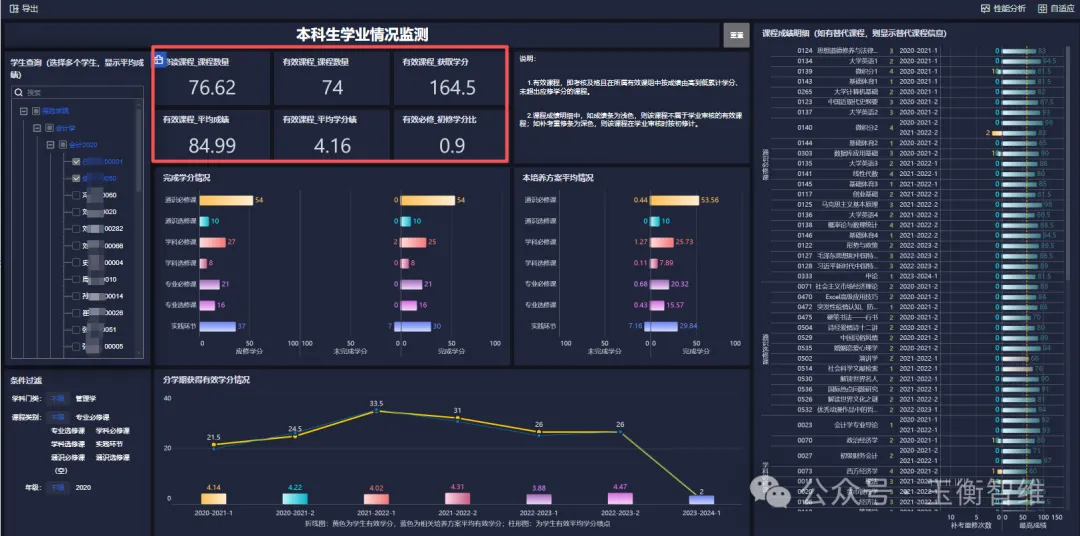
Task: Click the 33.5 point on the semester line chart
Action: point(376,411)
